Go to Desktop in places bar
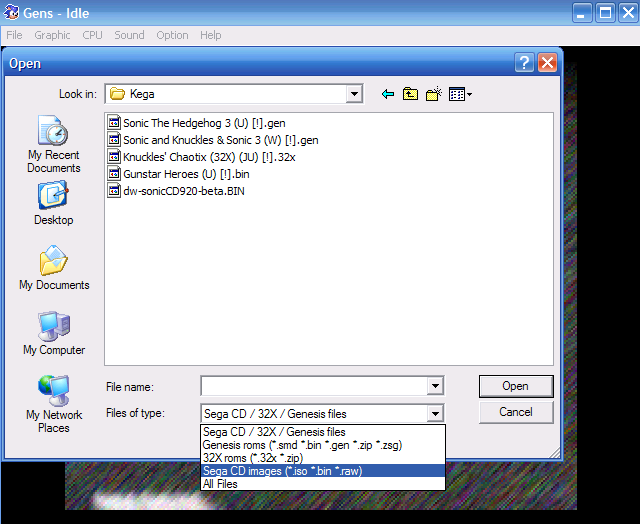640x524 pixels. [x=54, y=204]
